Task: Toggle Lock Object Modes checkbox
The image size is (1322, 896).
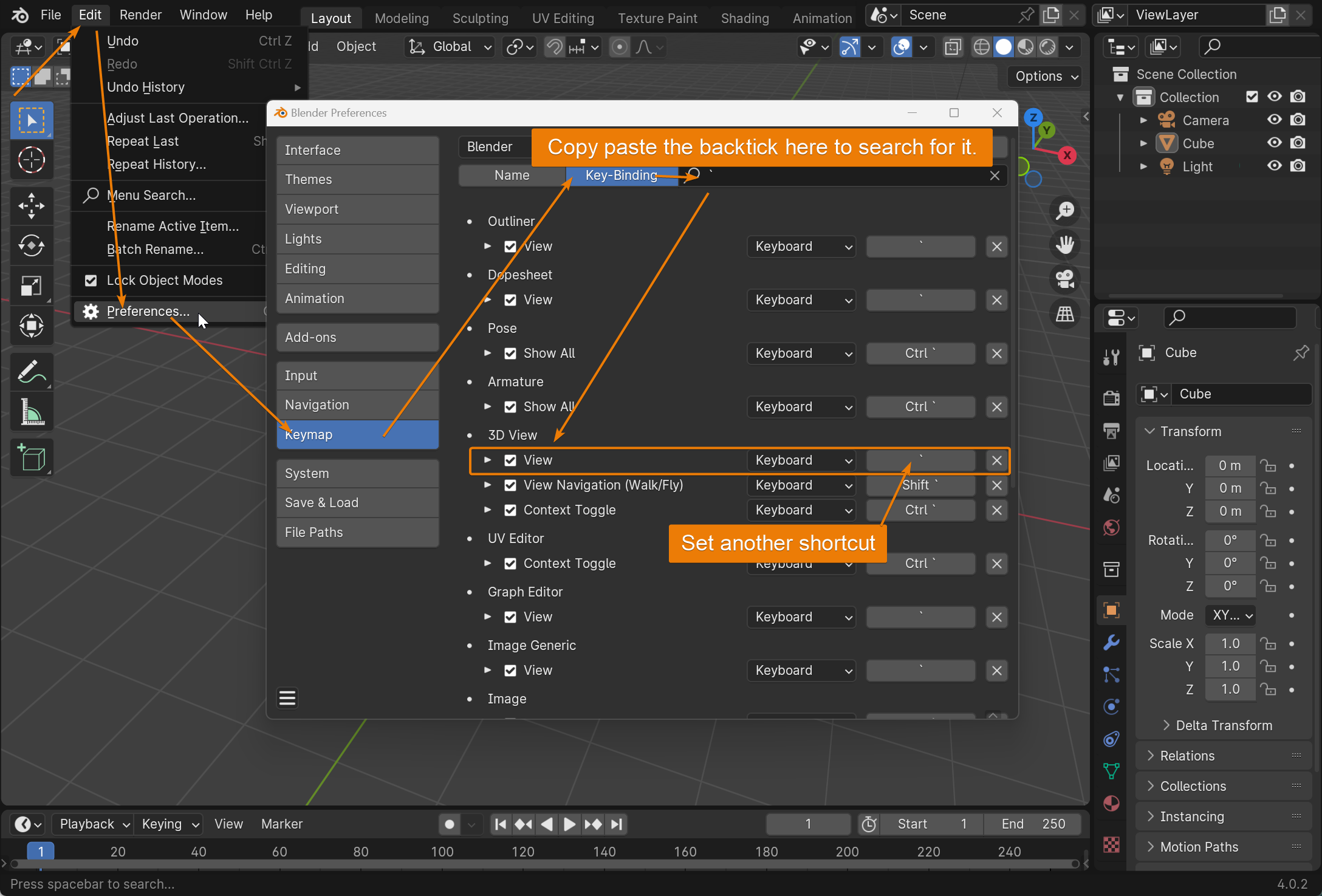Action: pyautogui.click(x=91, y=281)
